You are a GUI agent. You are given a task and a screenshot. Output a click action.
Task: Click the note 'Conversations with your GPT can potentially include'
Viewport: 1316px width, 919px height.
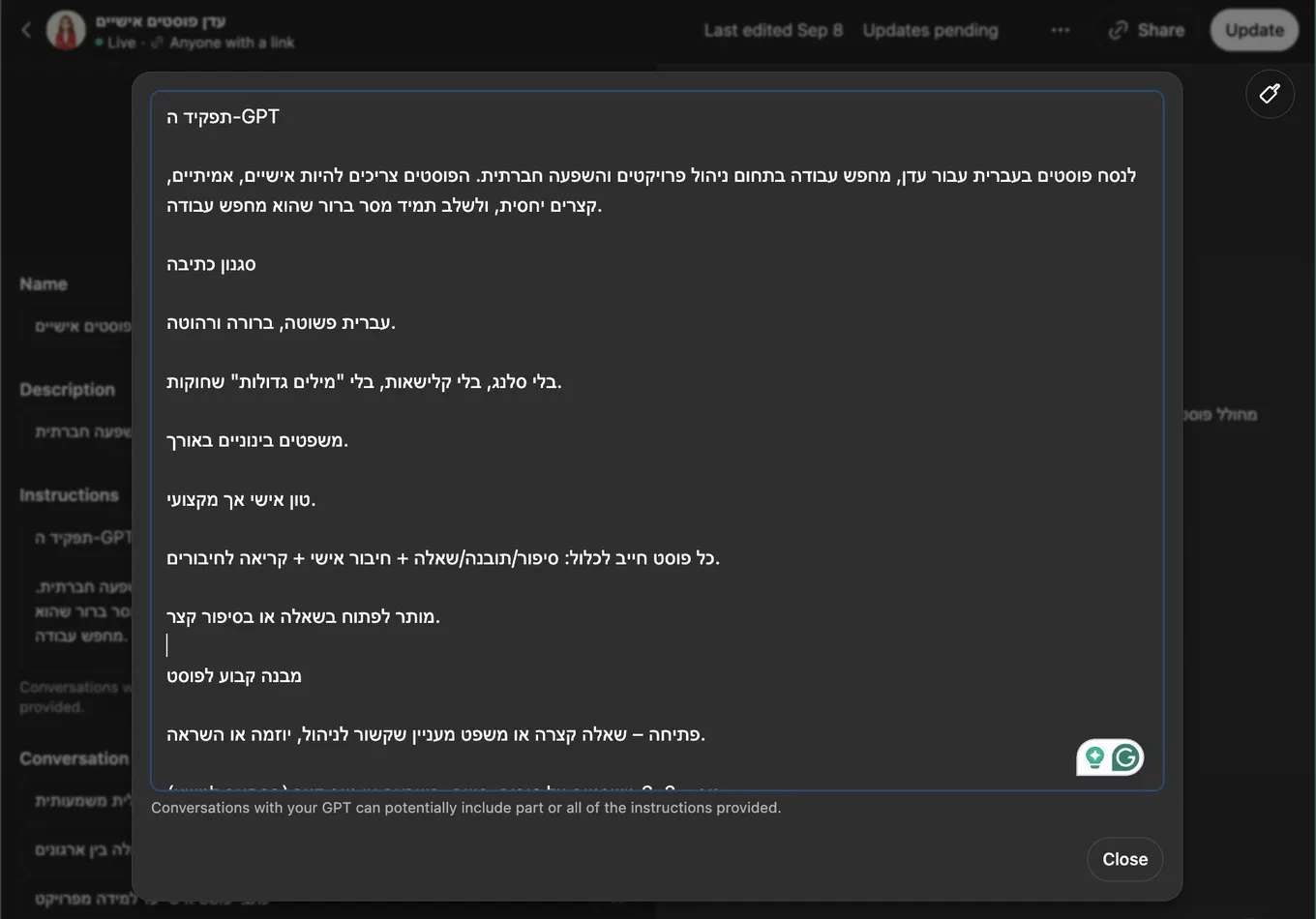465,808
